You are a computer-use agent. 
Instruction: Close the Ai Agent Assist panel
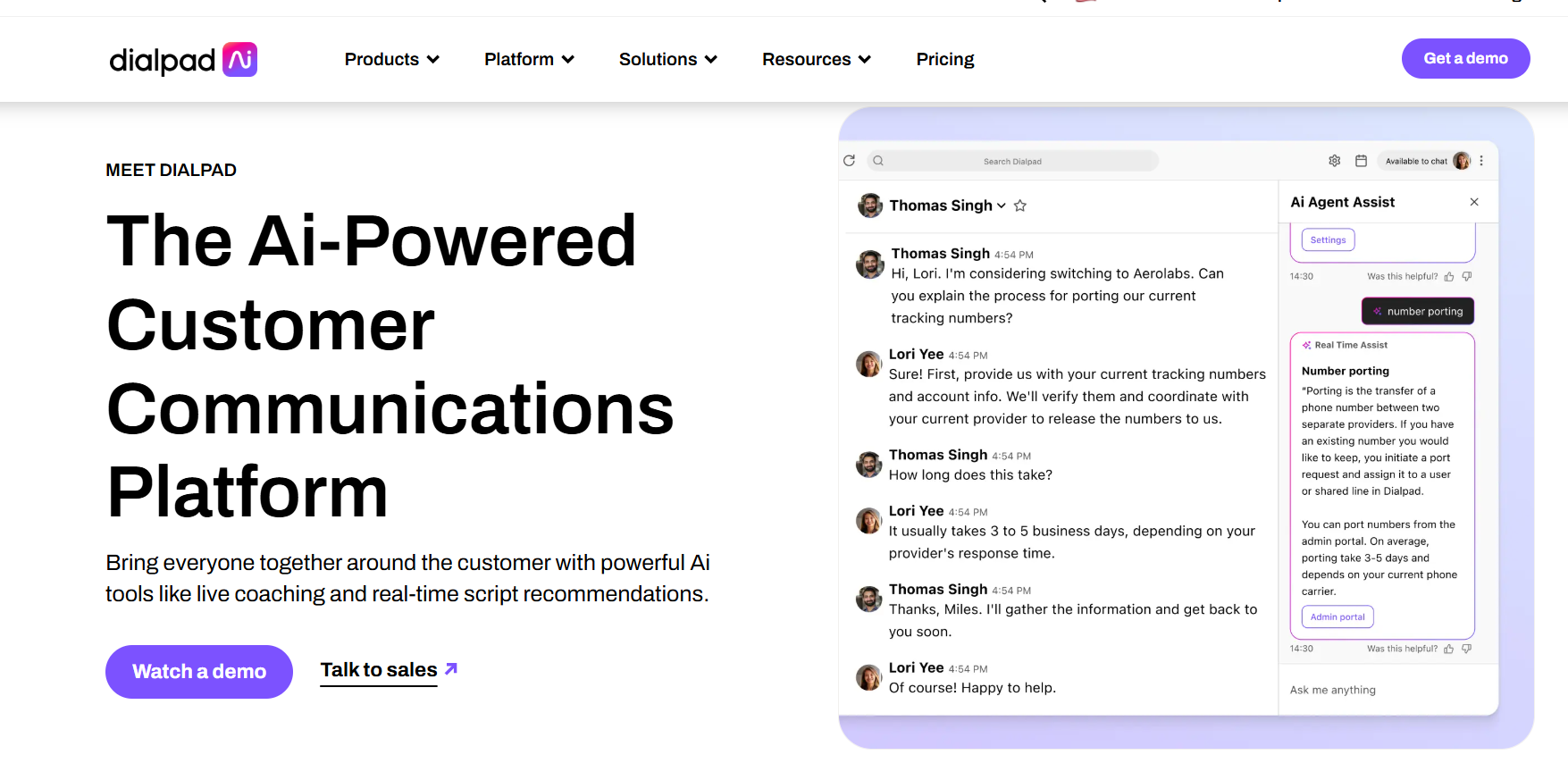(x=1474, y=202)
